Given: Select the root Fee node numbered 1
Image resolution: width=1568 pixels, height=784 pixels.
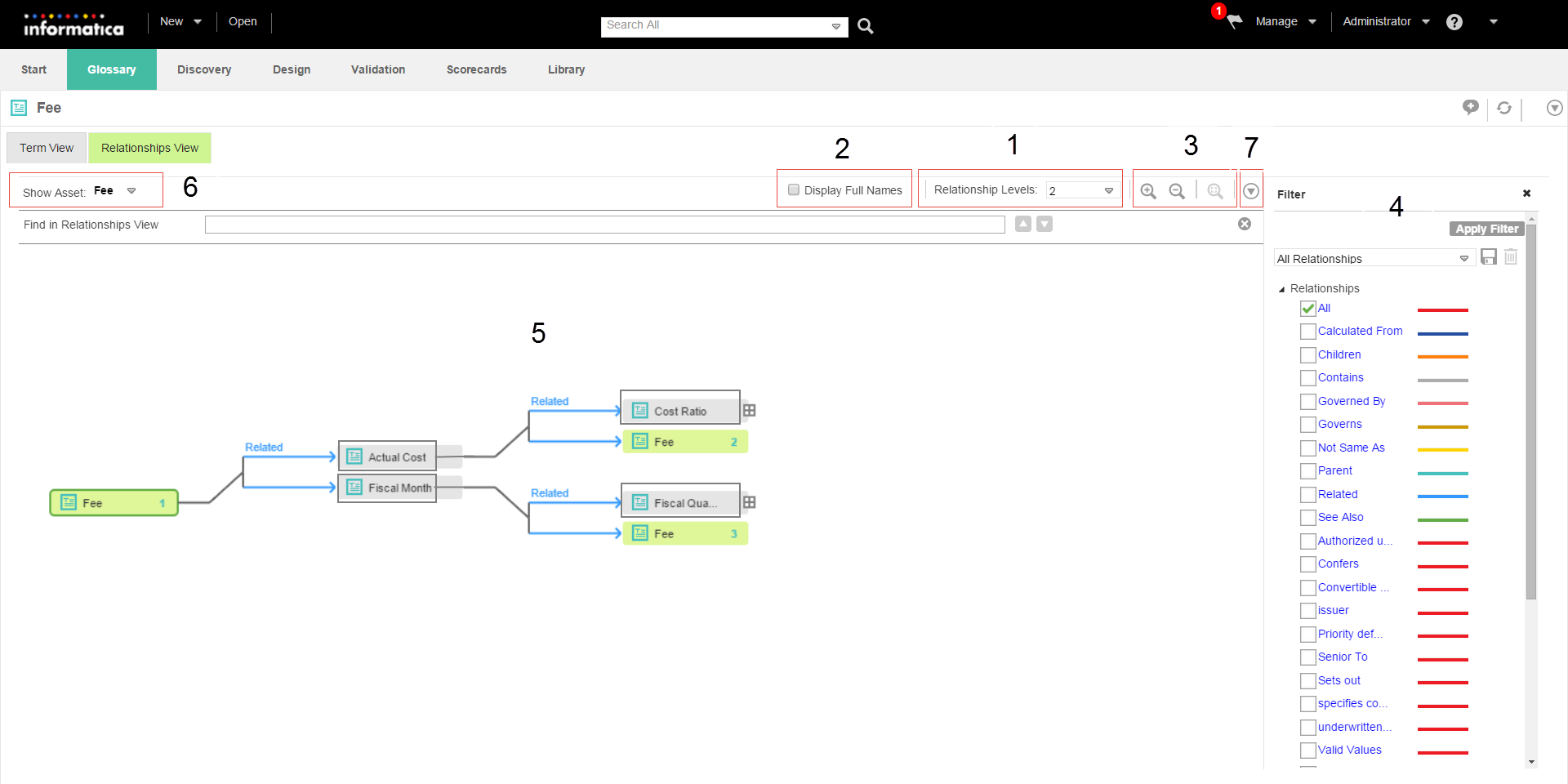Looking at the screenshot, I should [x=114, y=503].
